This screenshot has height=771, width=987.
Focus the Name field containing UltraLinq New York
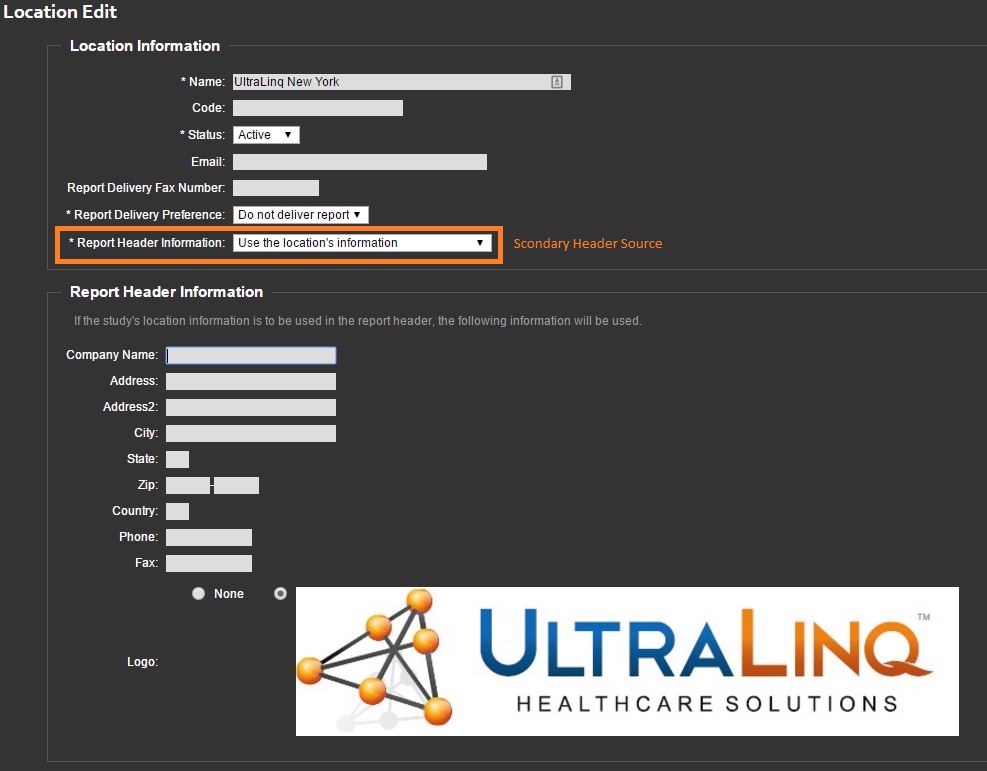point(390,82)
